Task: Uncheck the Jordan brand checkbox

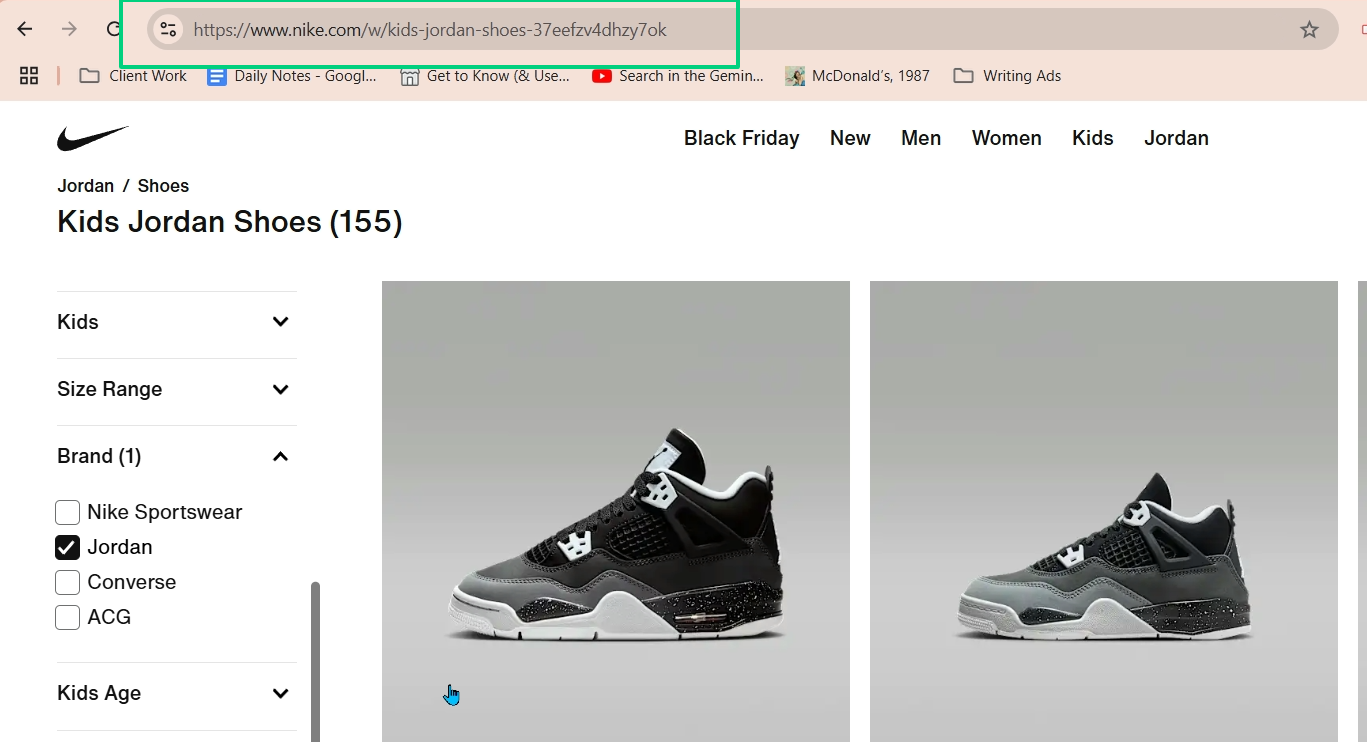Action: pos(67,547)
